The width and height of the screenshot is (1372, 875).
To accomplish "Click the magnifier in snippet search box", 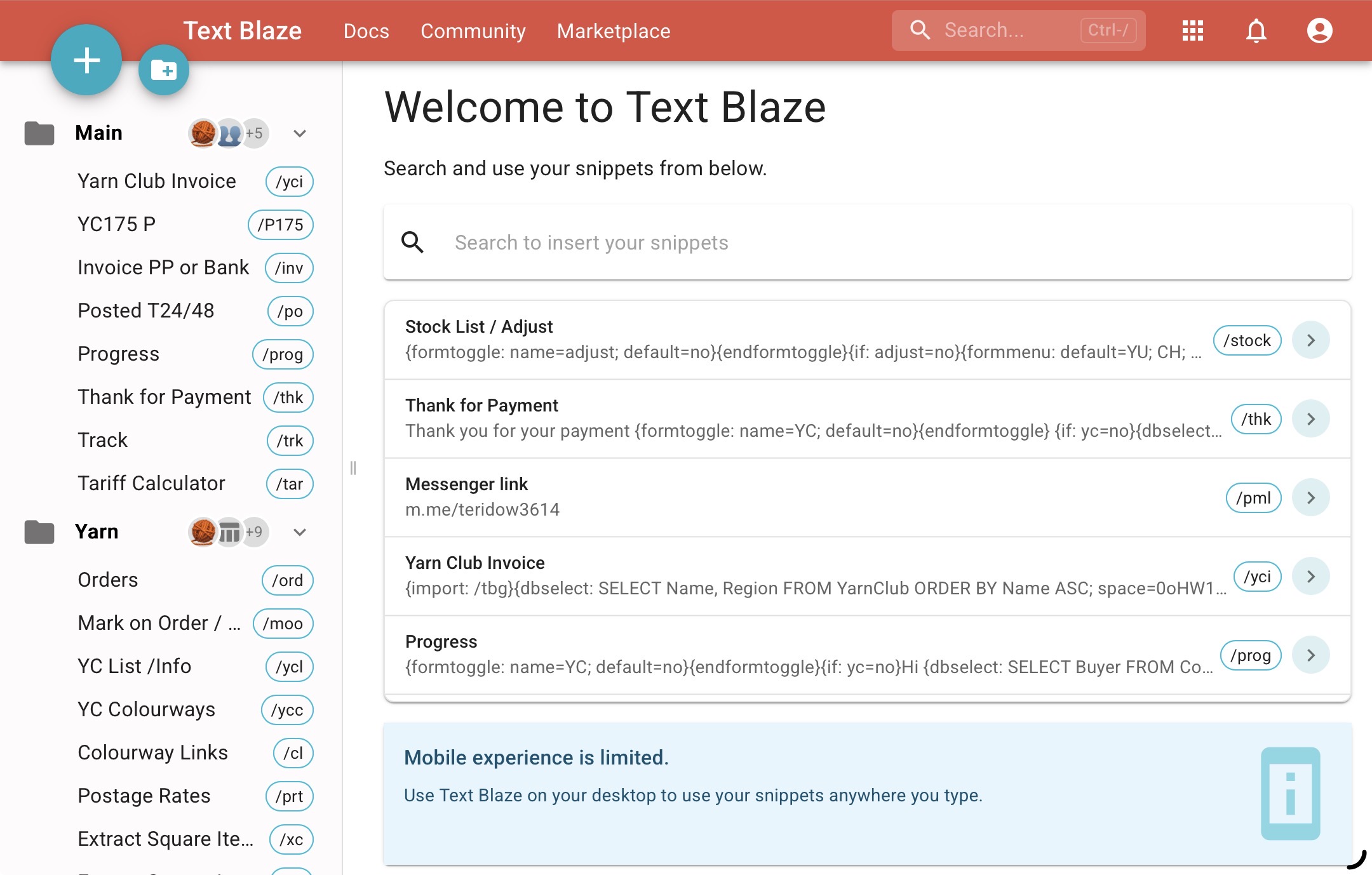I will click(413, 242).
